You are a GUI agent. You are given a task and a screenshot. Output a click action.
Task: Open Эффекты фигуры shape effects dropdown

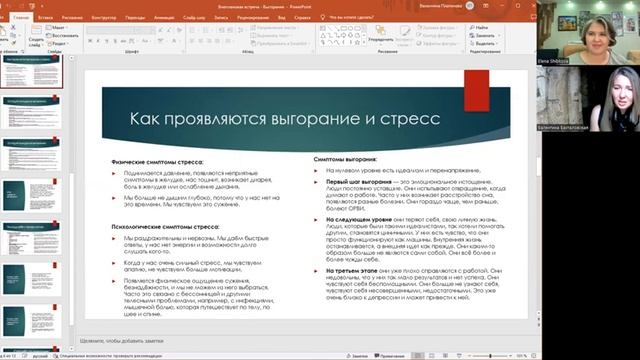pyautogui.click(x=437, y=43)
